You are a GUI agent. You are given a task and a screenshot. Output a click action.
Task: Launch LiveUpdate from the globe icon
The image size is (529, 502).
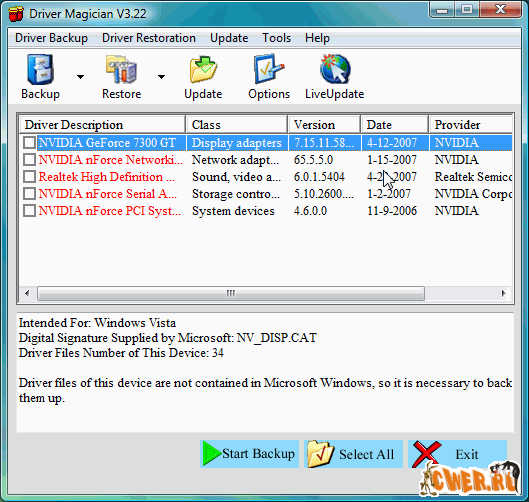coord(335,69)
